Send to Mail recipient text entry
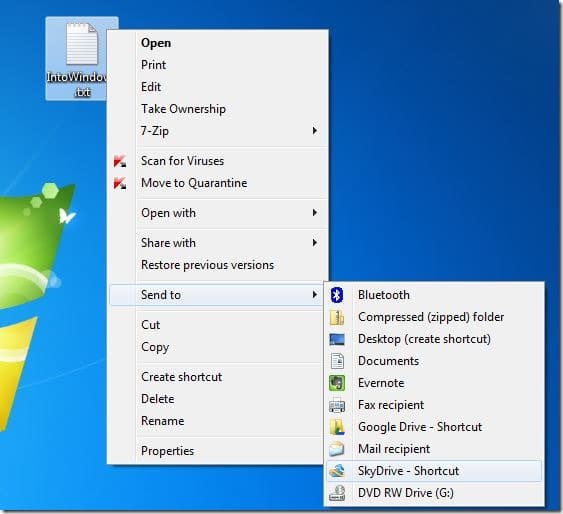The width and height of the screenshot is (563, 514). pos(394,449)
